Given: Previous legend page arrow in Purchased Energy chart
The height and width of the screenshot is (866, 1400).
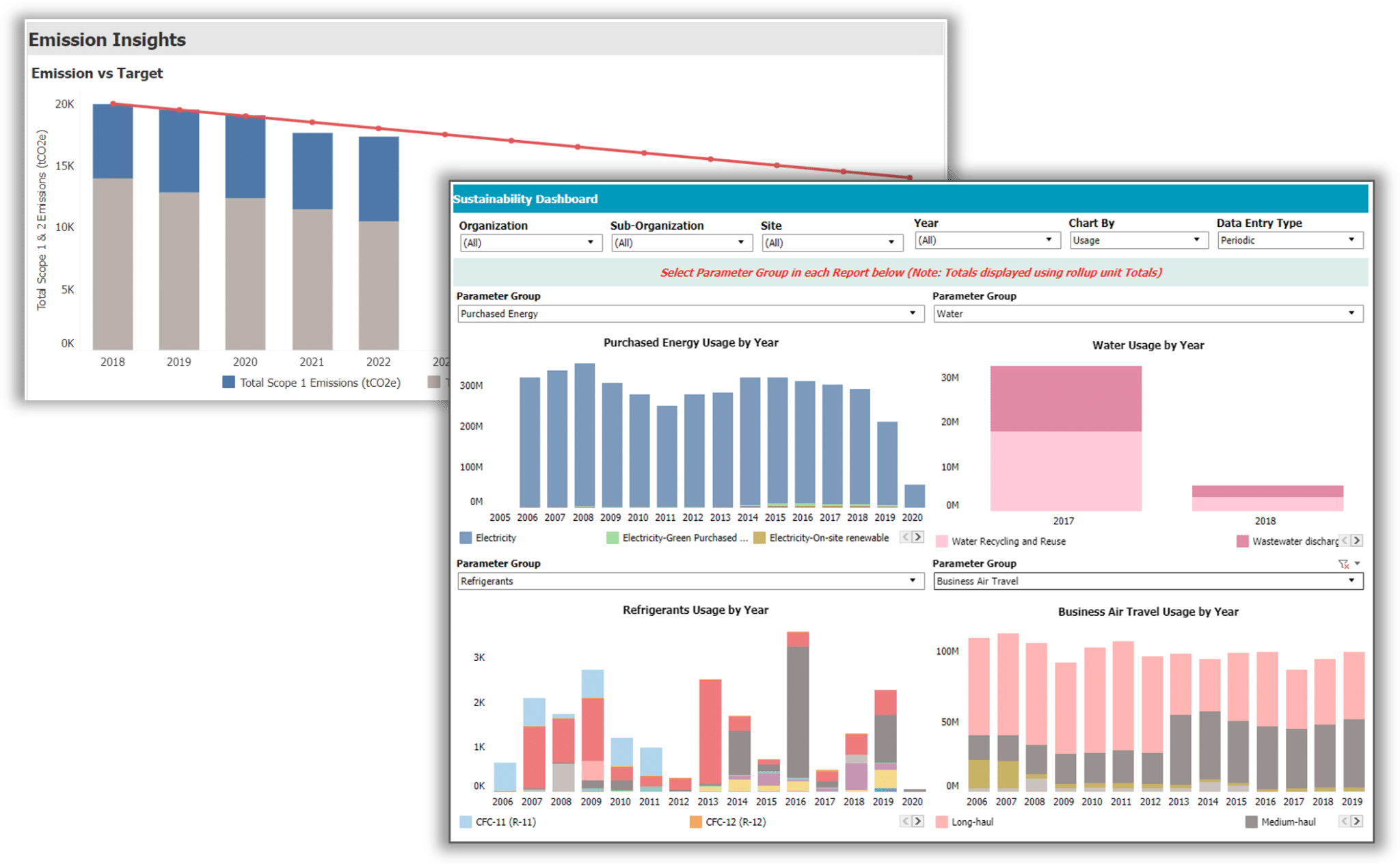Looking at the screenshot, I should pyautogui.click(x=905, y=537).
